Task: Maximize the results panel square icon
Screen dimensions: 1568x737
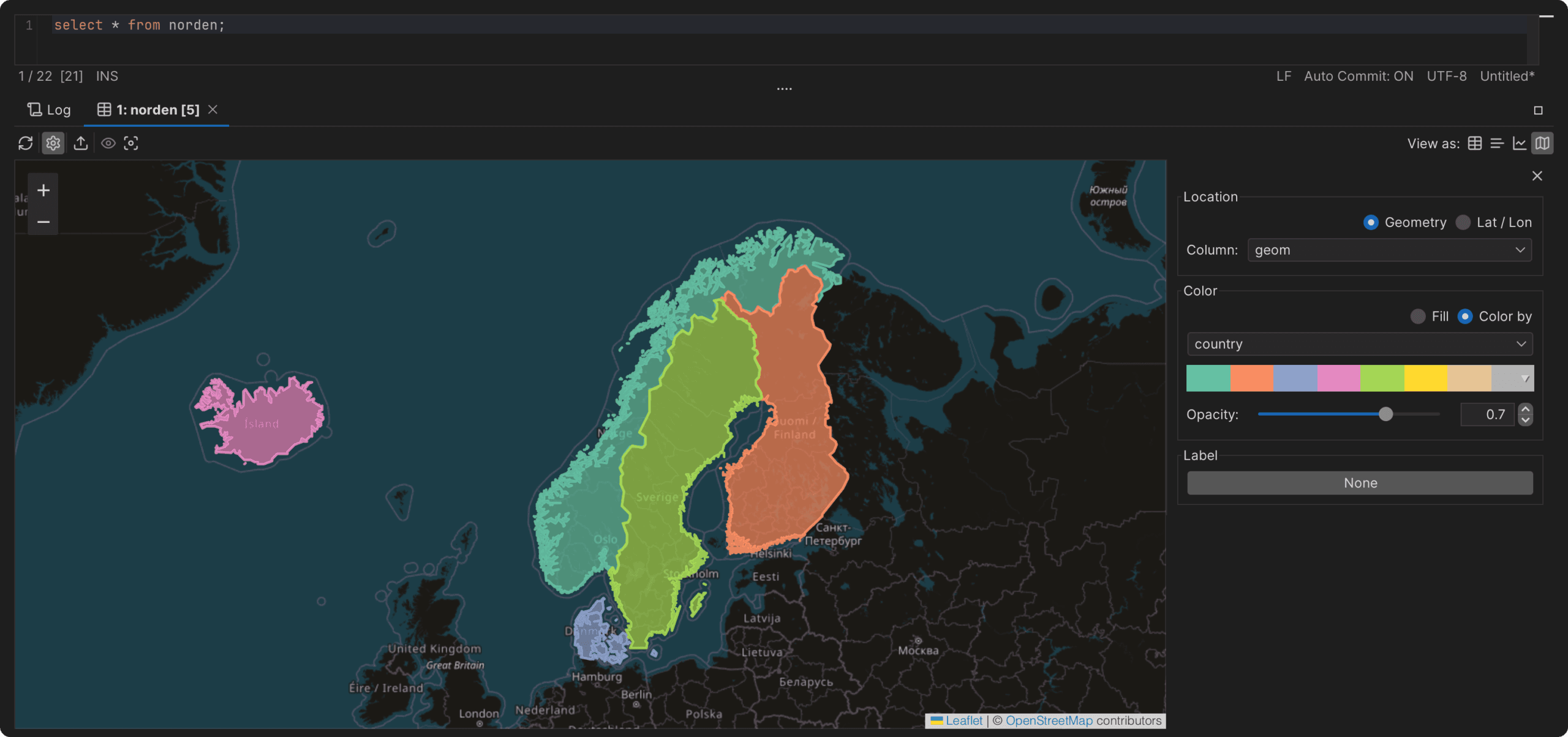Action: click(1538, 110)
